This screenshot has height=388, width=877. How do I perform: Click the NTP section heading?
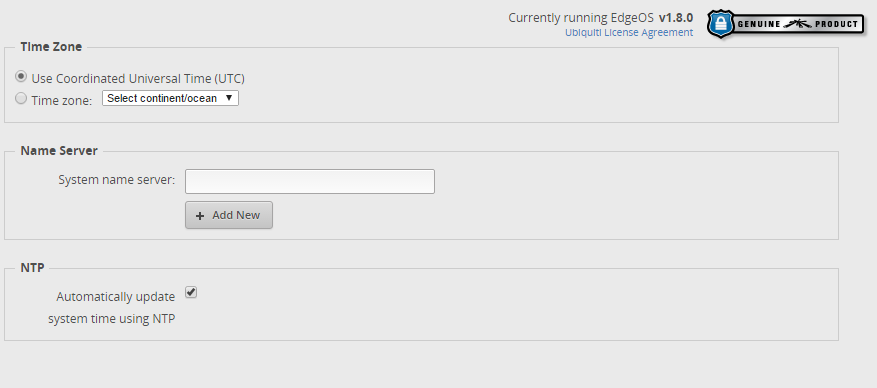pyautogui.click(x=32, y=268)
